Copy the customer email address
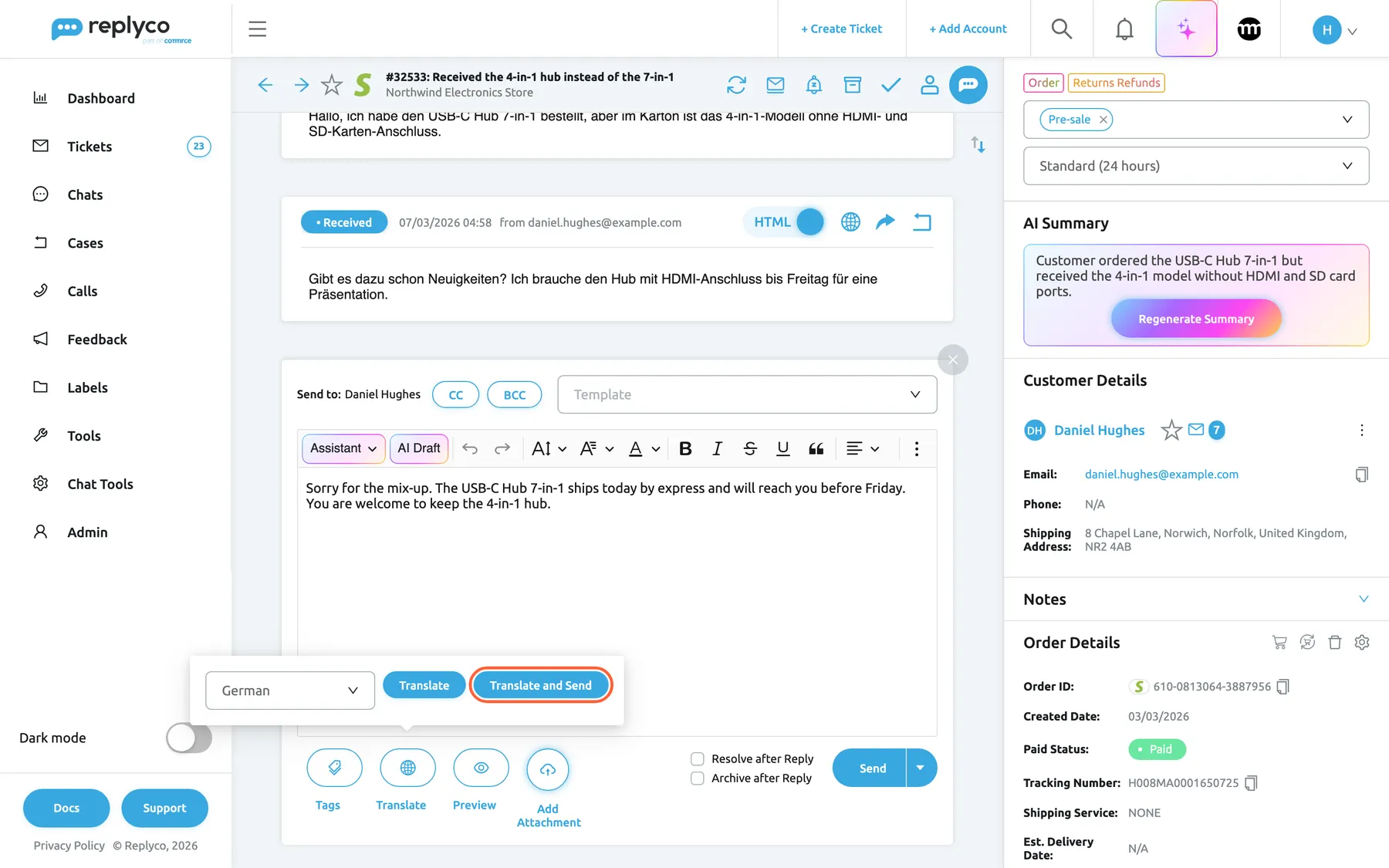The height and width of the screenshot is (868, 1389). tap(1362, 475)
